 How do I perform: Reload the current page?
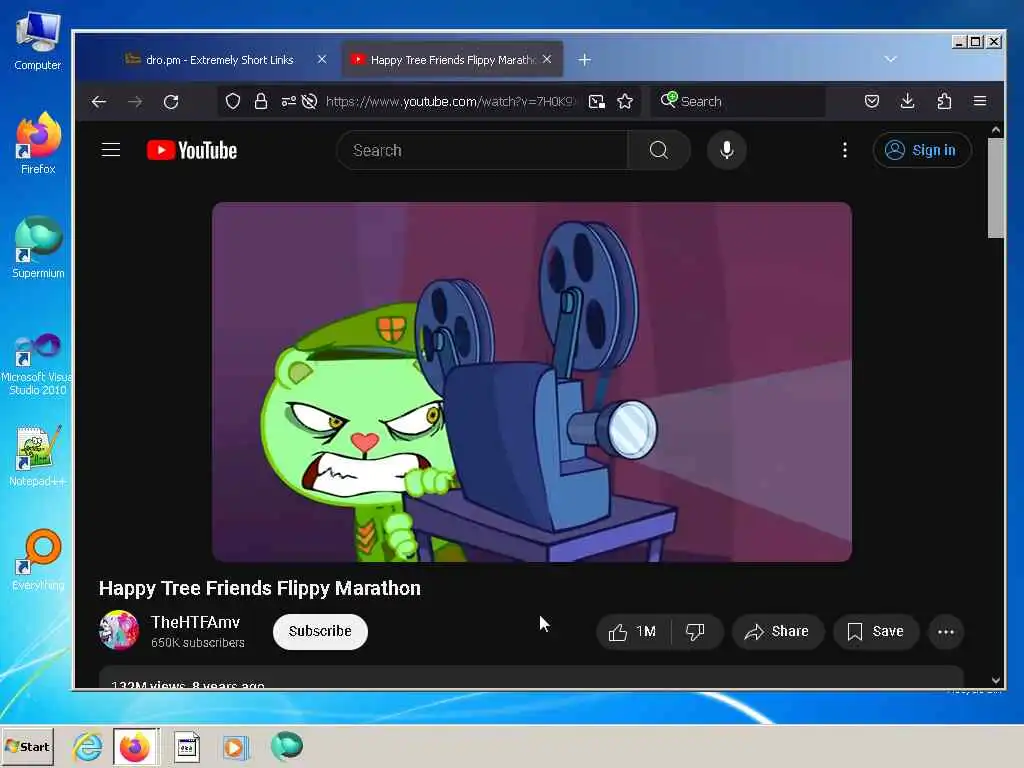171,101
